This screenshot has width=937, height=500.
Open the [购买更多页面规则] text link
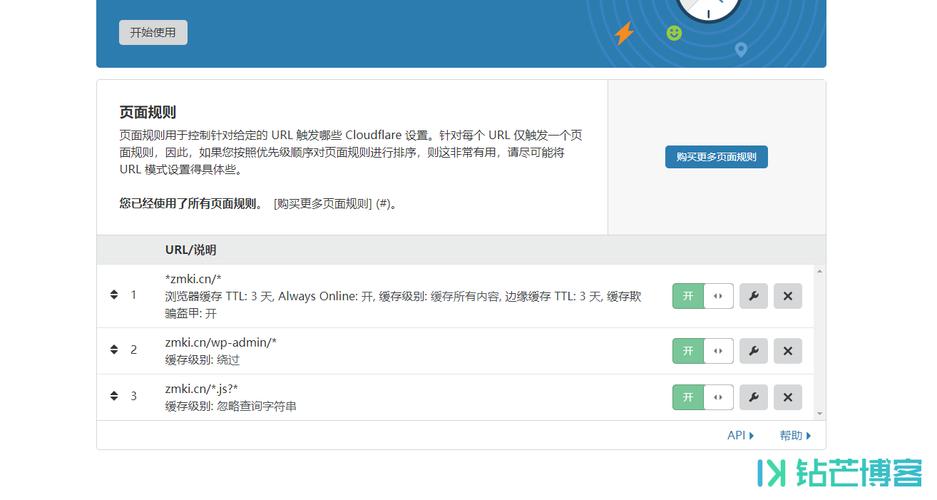(323, 204)
